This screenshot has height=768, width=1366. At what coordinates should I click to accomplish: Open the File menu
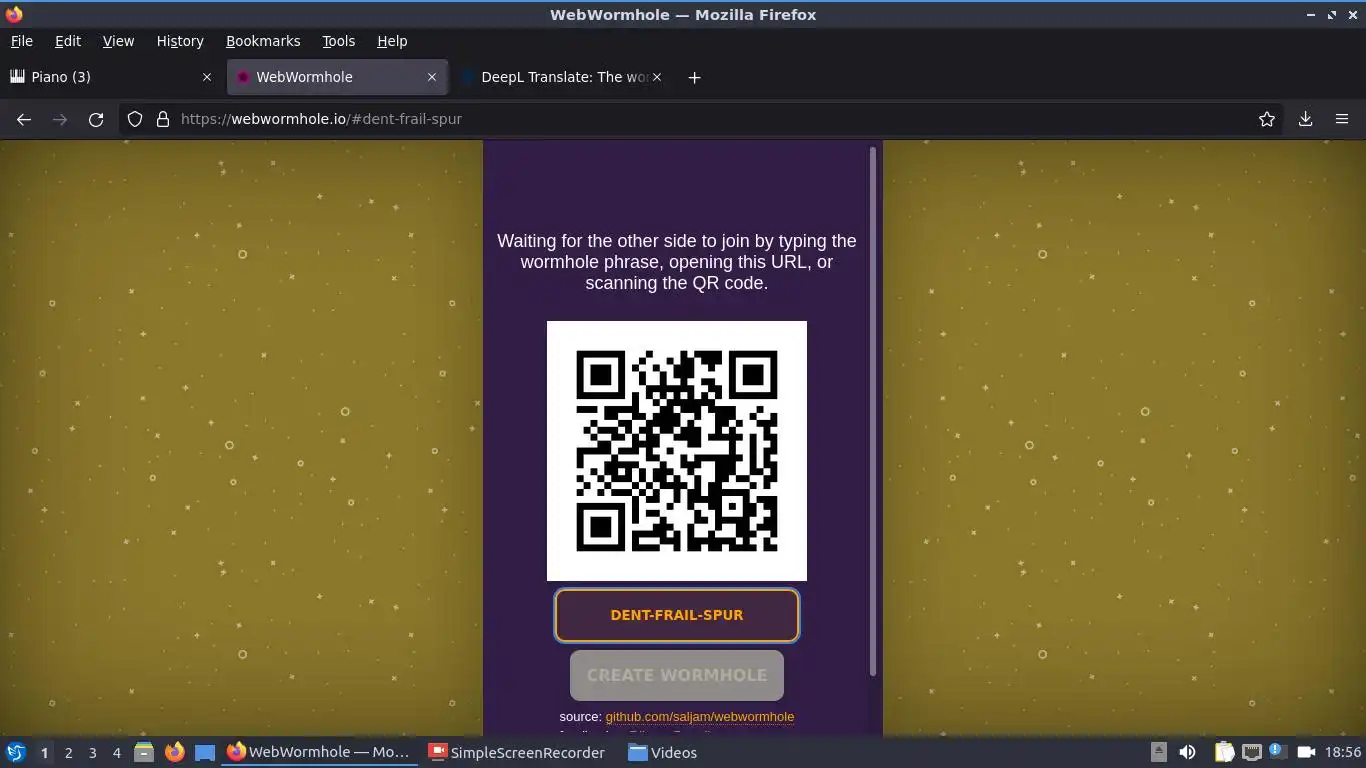click(x=21, y=41)
